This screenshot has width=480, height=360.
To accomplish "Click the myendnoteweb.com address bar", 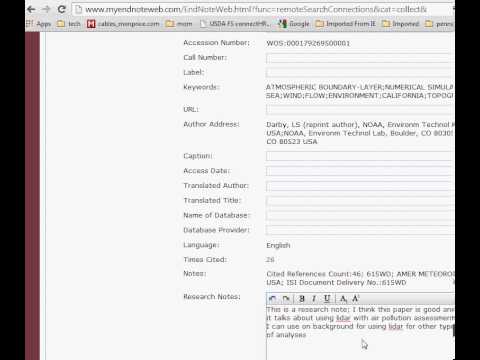I will coord(262,9).
